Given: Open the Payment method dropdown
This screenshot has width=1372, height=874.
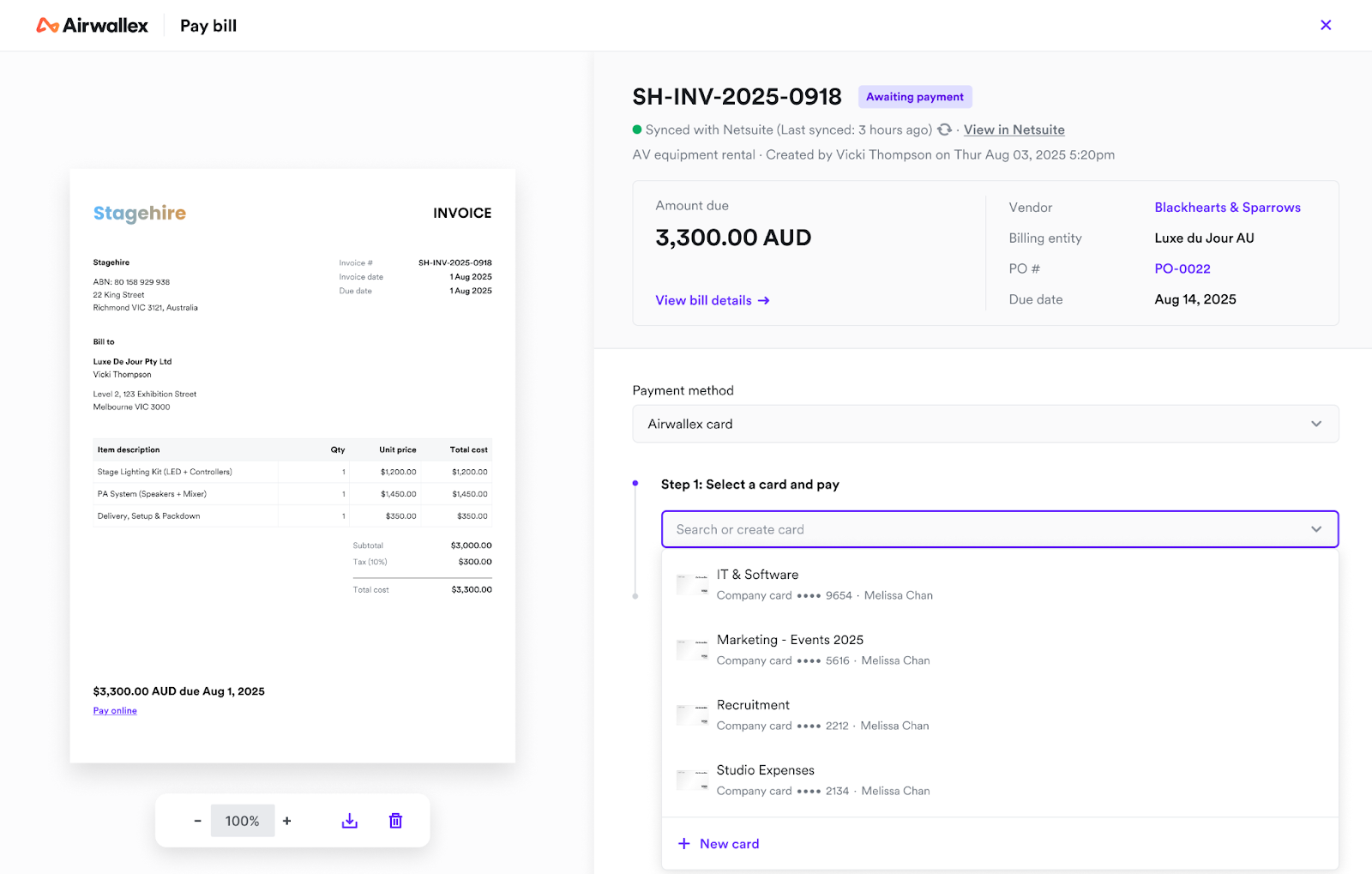Looking at the screenshot, I should [x=984, y=424].
